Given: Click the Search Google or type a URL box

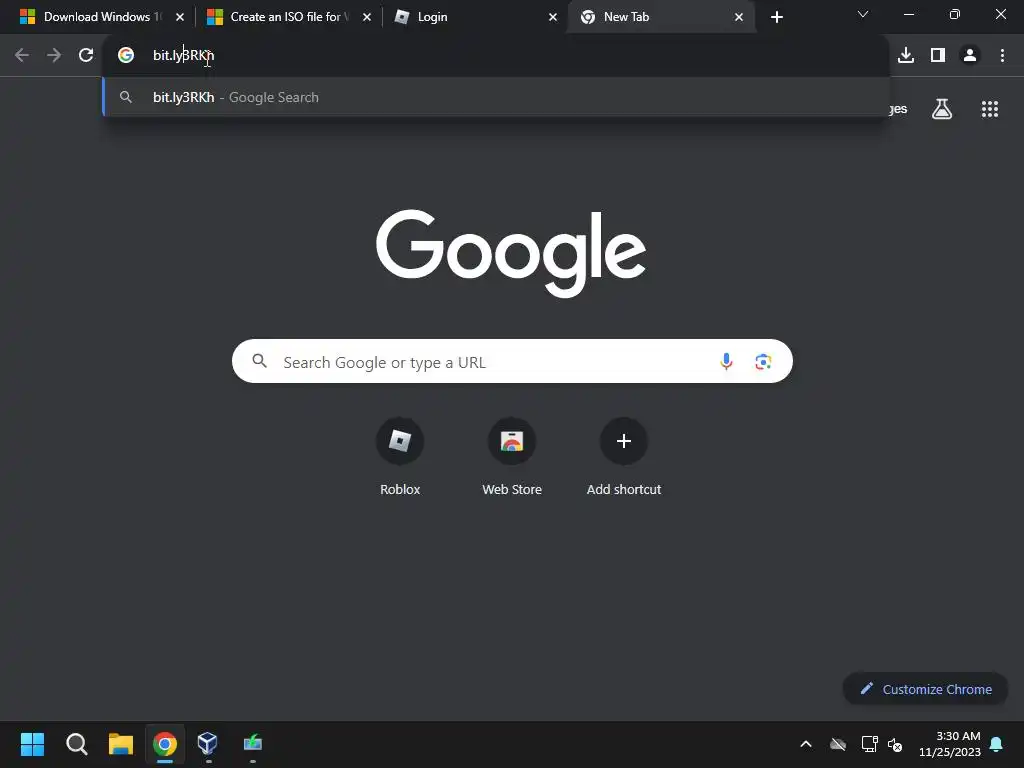Looking at the screenshot, I should pyautogui.click(x=512, y=361).
